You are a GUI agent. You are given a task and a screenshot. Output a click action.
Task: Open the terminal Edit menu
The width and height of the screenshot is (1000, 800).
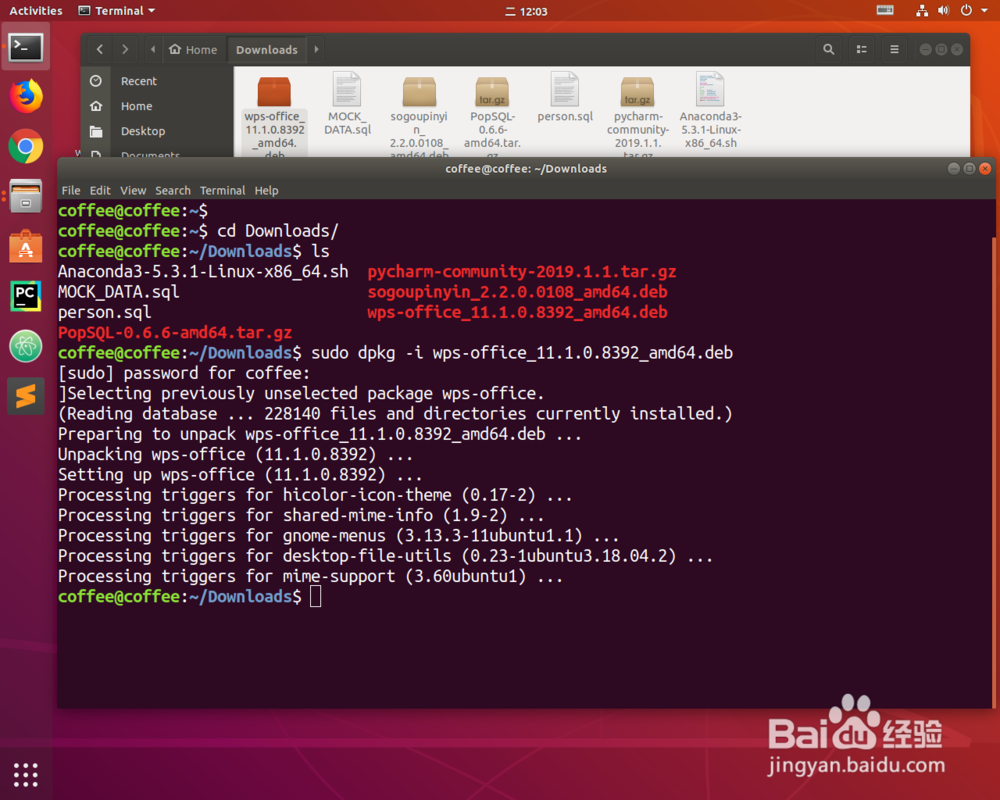coord(99,190)
